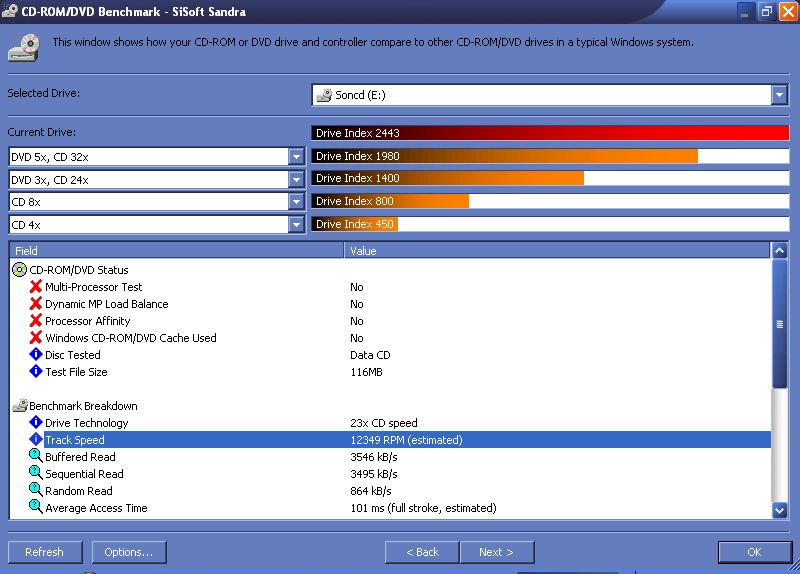
Task: Click the blue info icon beside Disc Tested
Action: (36, 355)
